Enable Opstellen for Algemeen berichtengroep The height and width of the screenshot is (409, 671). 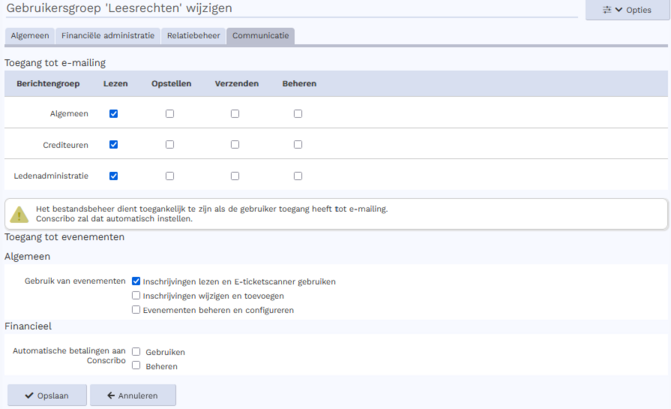click(x=170, y=114)
